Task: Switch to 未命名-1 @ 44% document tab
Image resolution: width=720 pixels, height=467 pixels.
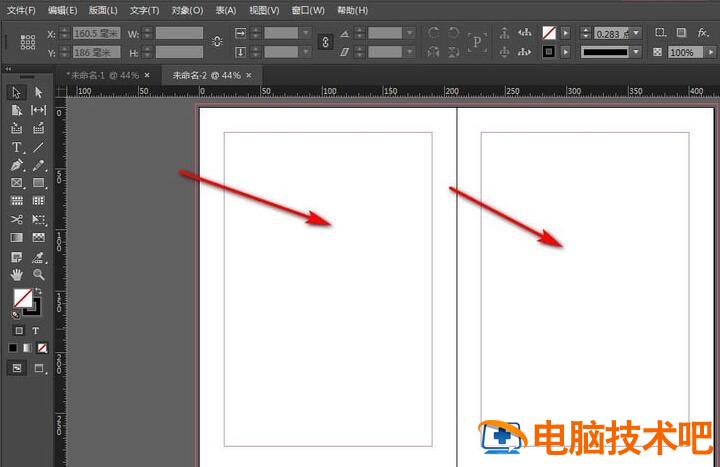Action: (x=103, y=75)
